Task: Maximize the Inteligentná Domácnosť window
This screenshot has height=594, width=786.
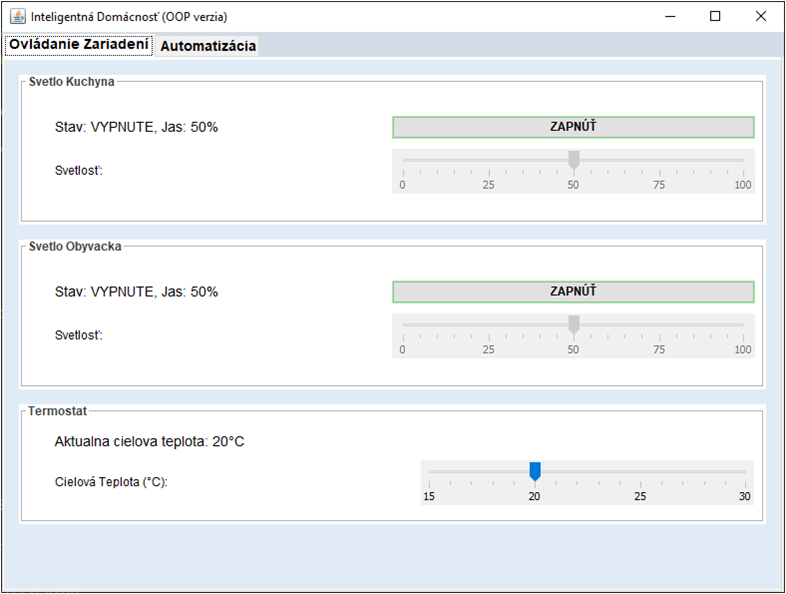Action: [715, 16]
